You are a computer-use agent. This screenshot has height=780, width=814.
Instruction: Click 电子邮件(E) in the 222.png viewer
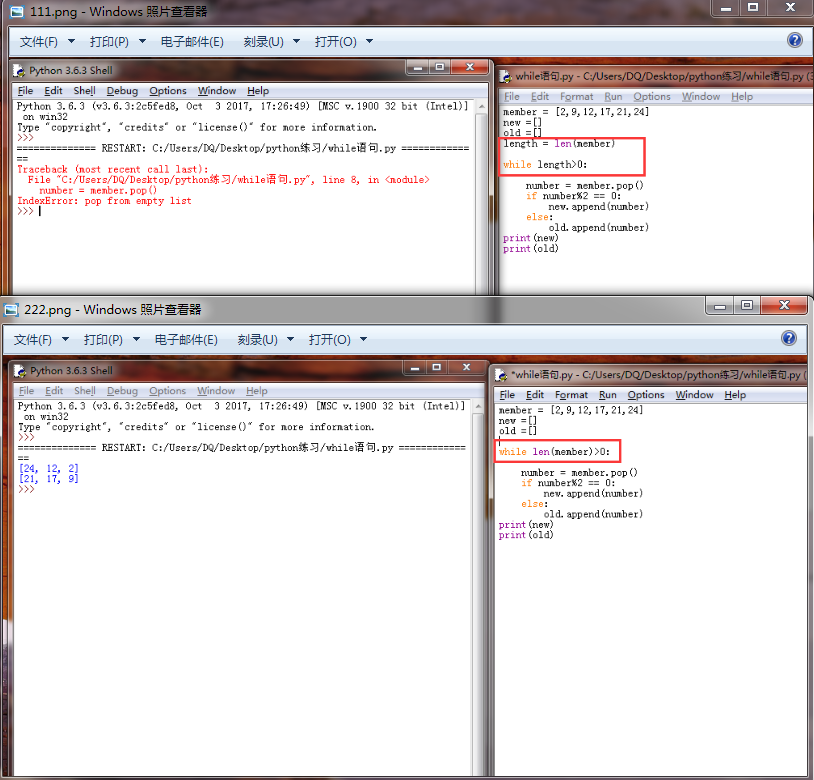186,340
